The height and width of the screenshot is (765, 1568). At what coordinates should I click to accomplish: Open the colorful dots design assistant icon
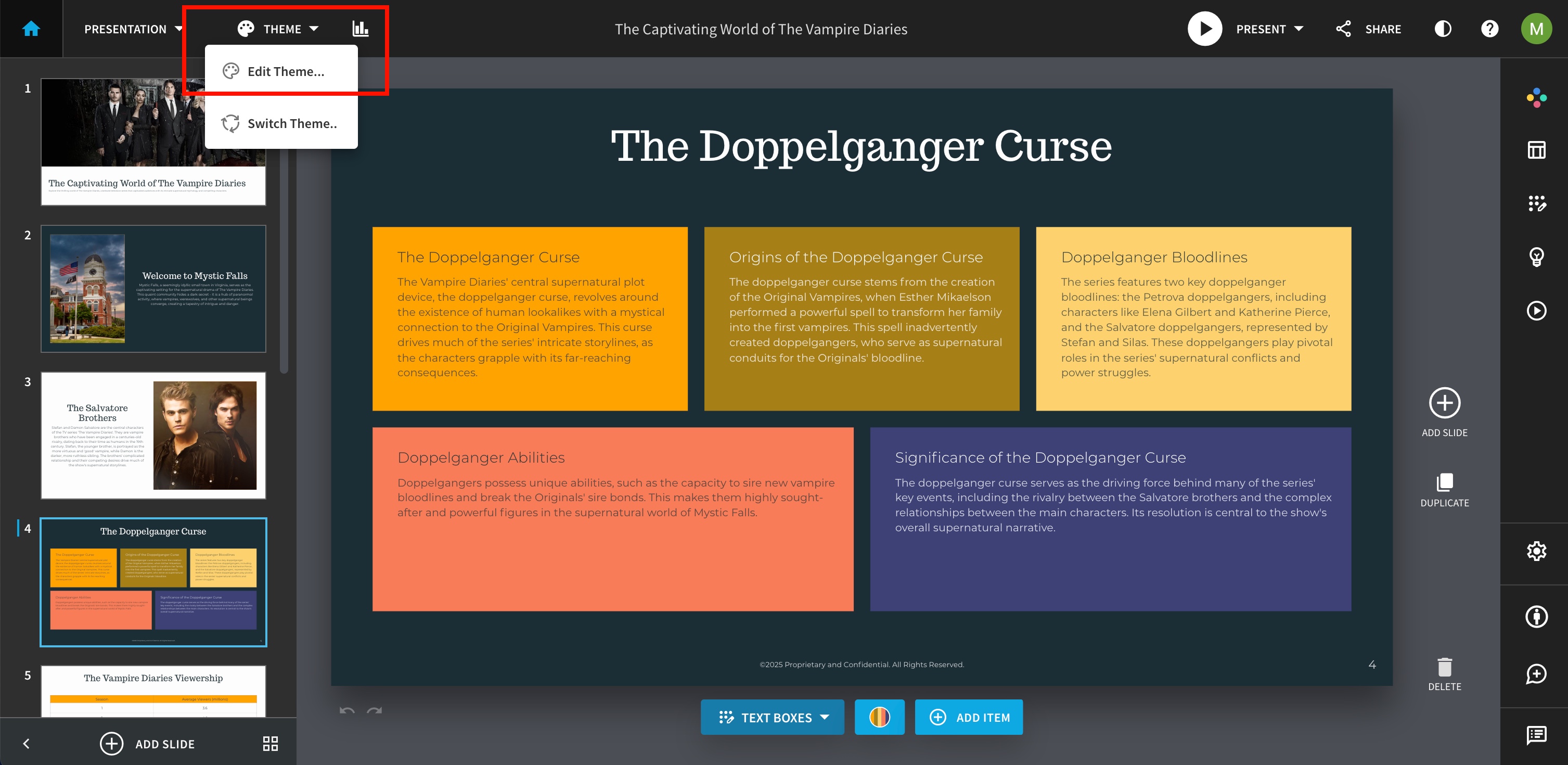pos(1536,97)
